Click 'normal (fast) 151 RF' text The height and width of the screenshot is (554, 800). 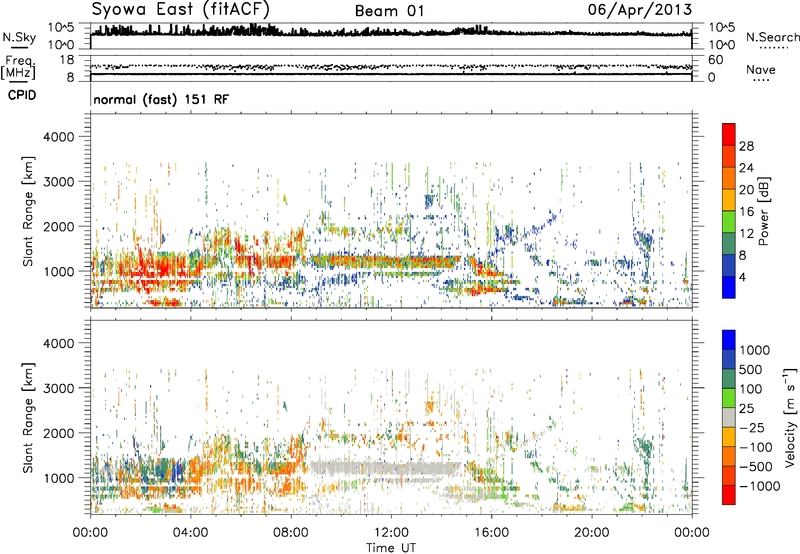point(161,99)
